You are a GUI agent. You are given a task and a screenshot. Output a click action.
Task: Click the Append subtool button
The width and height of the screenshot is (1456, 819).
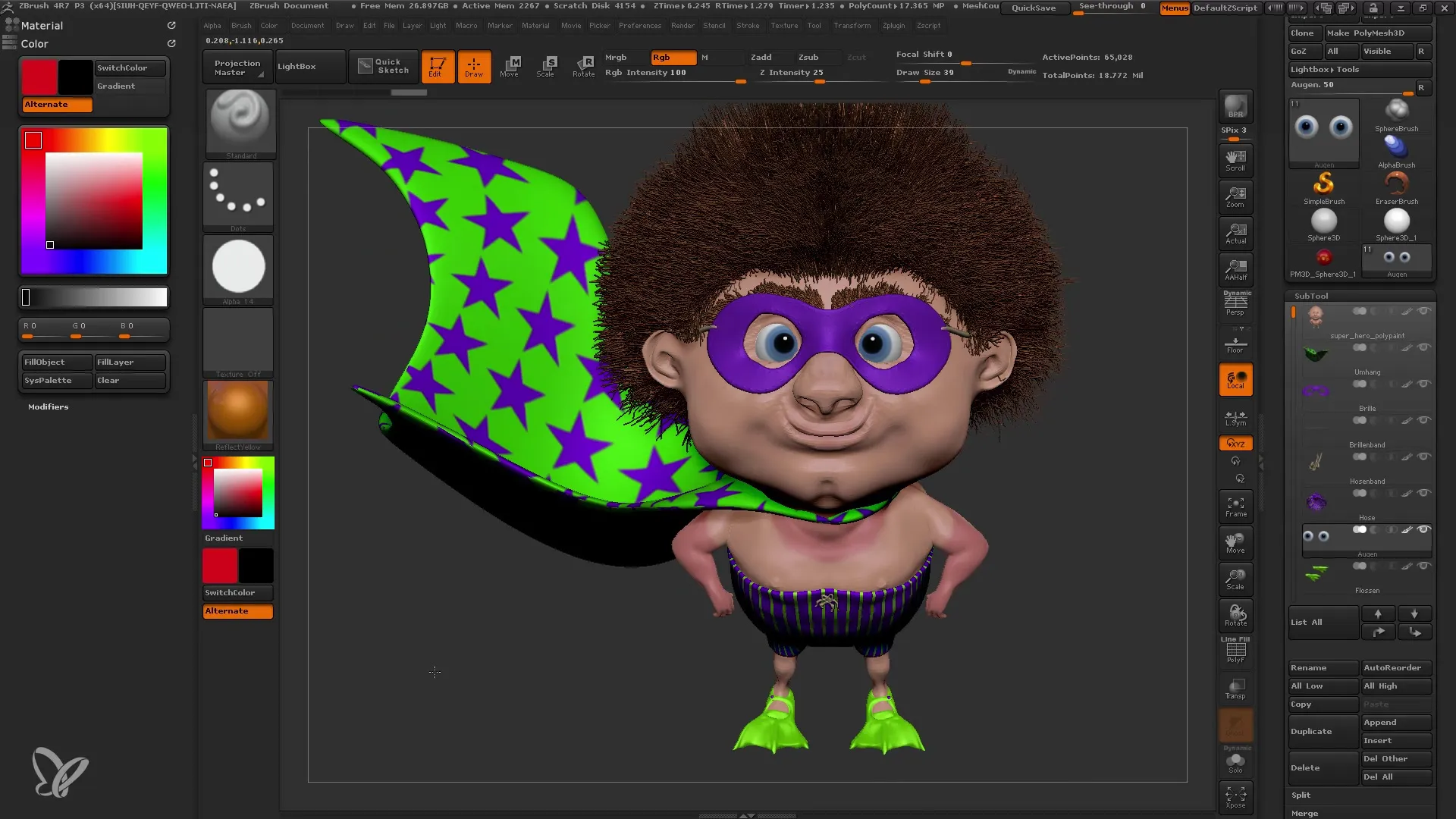(1395, 722)
